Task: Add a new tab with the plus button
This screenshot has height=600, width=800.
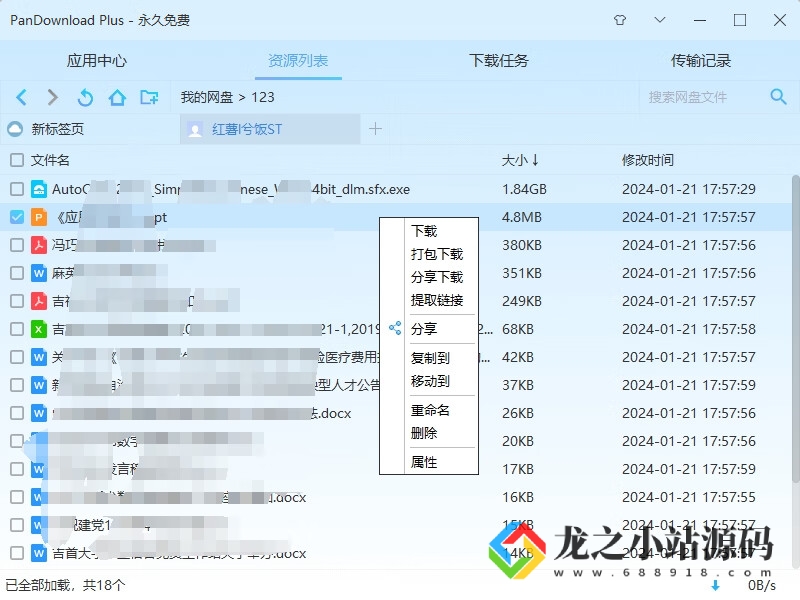Action: point(375,129)
